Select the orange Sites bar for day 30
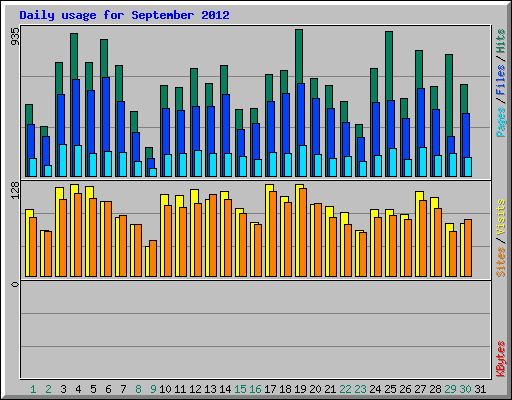Image resolution: width=512 pixels, height=400 pixels. 468,248
